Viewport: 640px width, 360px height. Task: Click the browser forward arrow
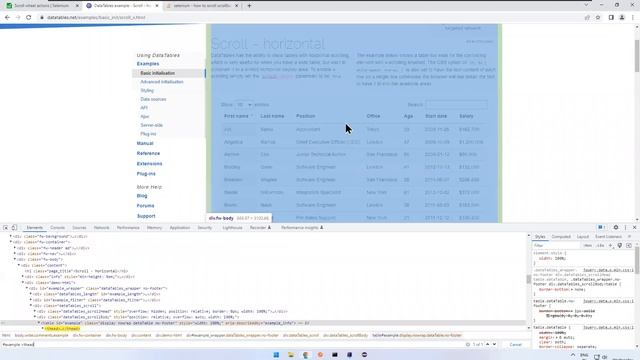[x=18, y=17]
